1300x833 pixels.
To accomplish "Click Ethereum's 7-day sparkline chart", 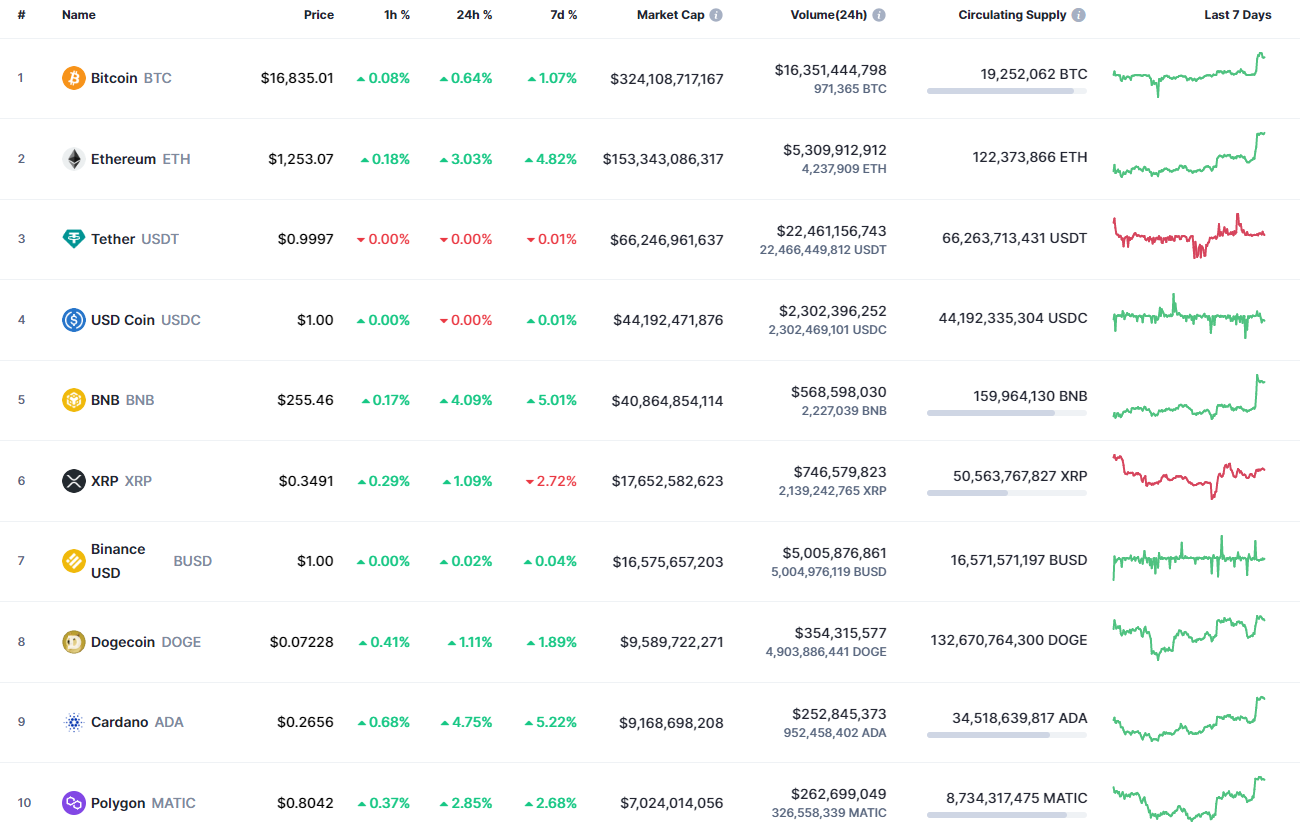I will [x=1188, y=158].
